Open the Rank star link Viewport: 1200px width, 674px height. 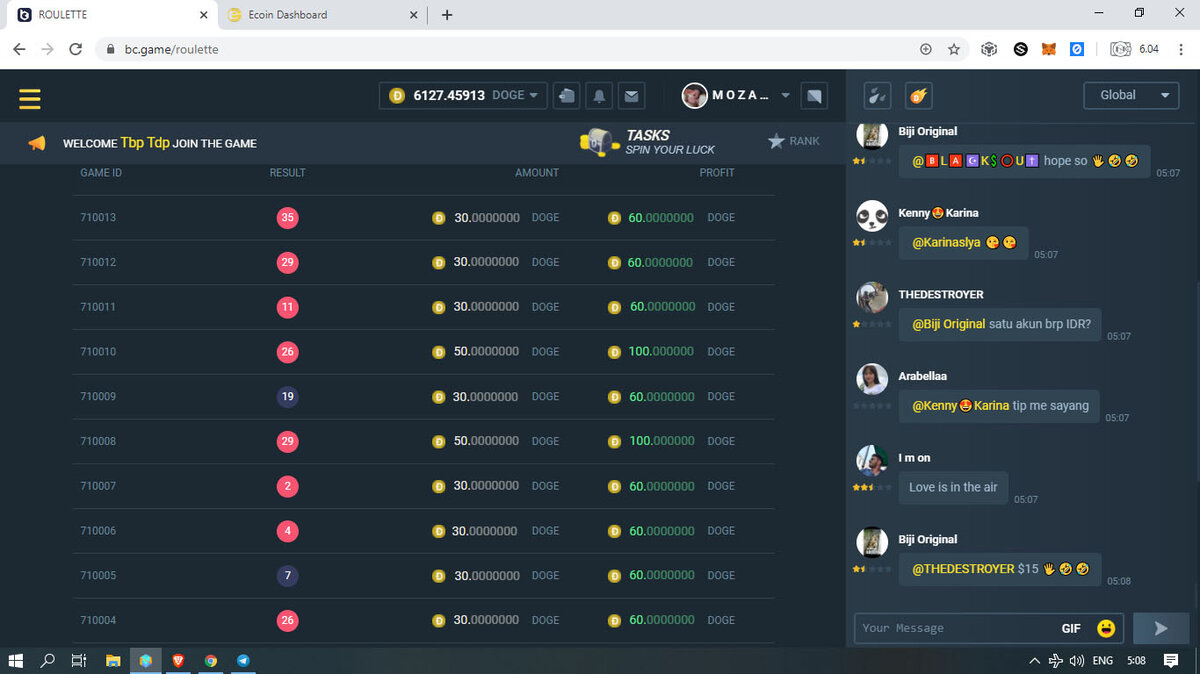click(x=793, y=141)
